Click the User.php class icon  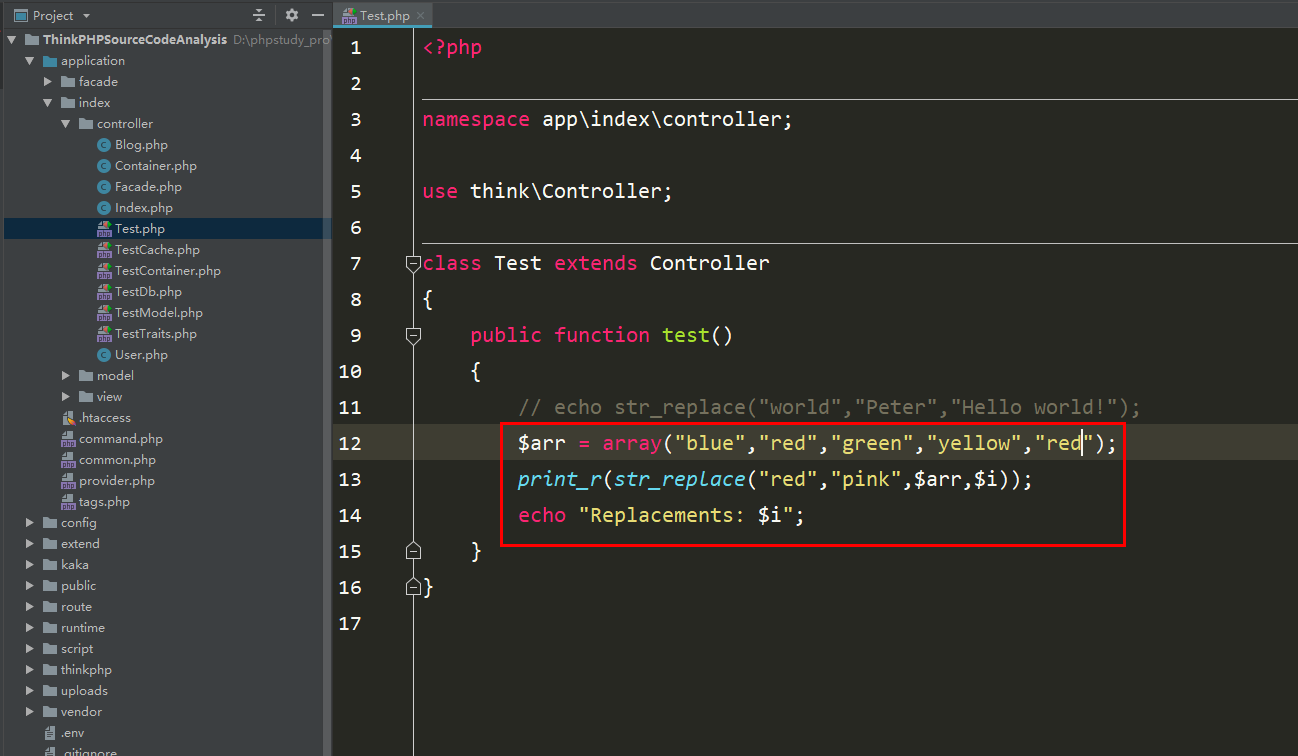[105, 355]
